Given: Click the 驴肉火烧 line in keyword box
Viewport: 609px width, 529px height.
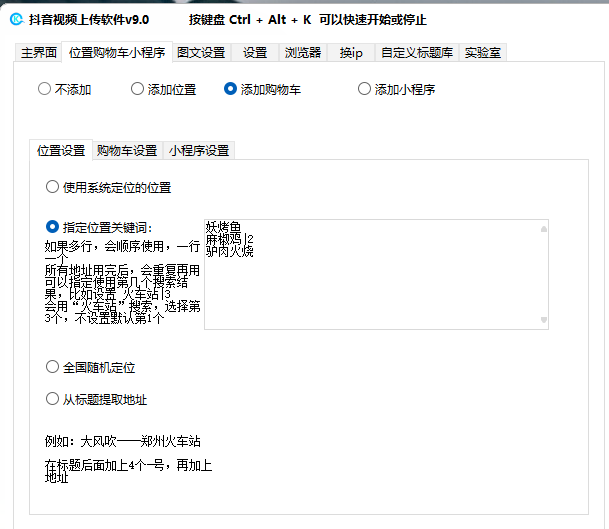Looking at the screenshot, I should coord(230,251).
